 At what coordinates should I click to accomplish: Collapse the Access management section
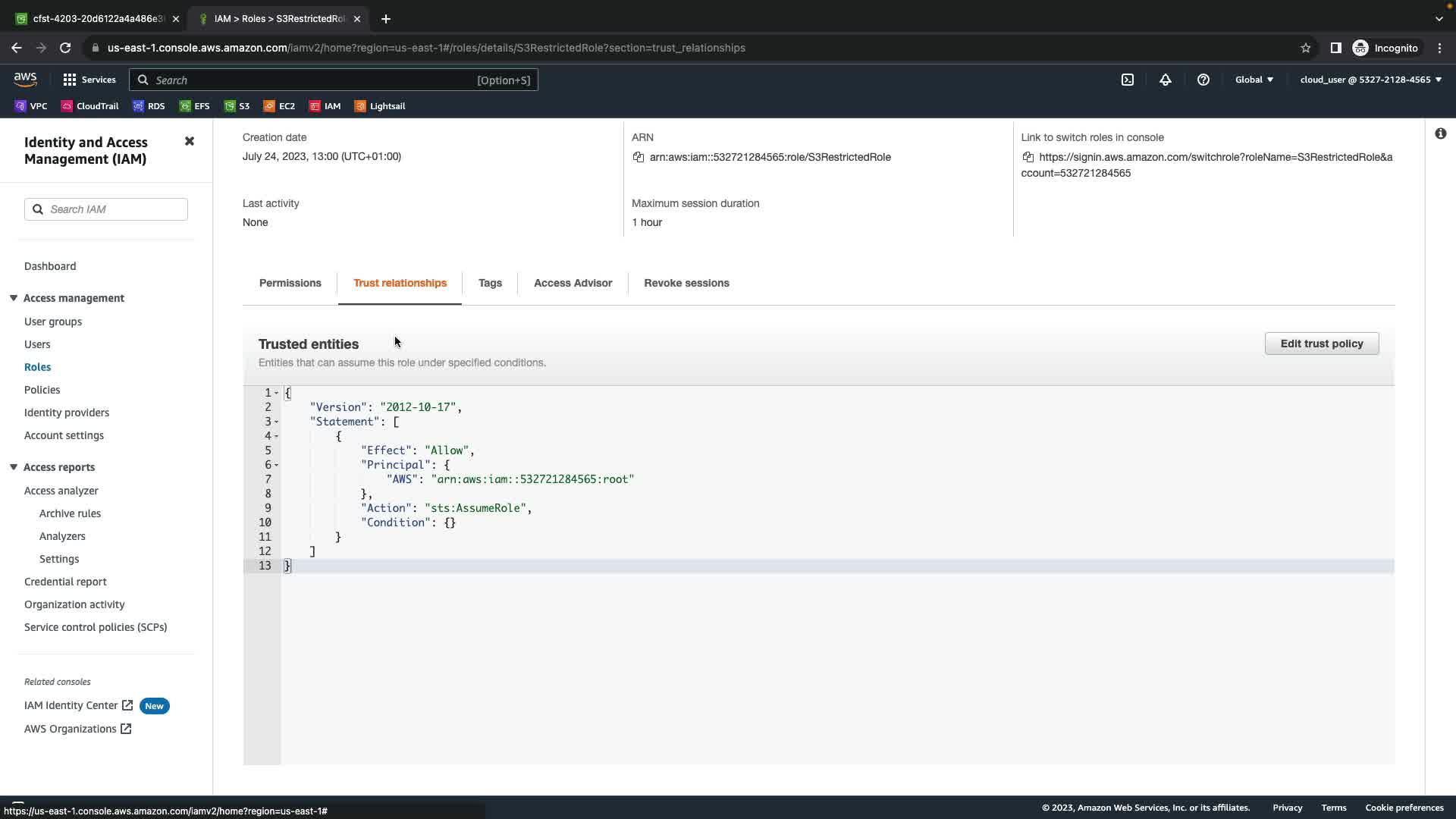pyautogui.click(x=14, y=298)
